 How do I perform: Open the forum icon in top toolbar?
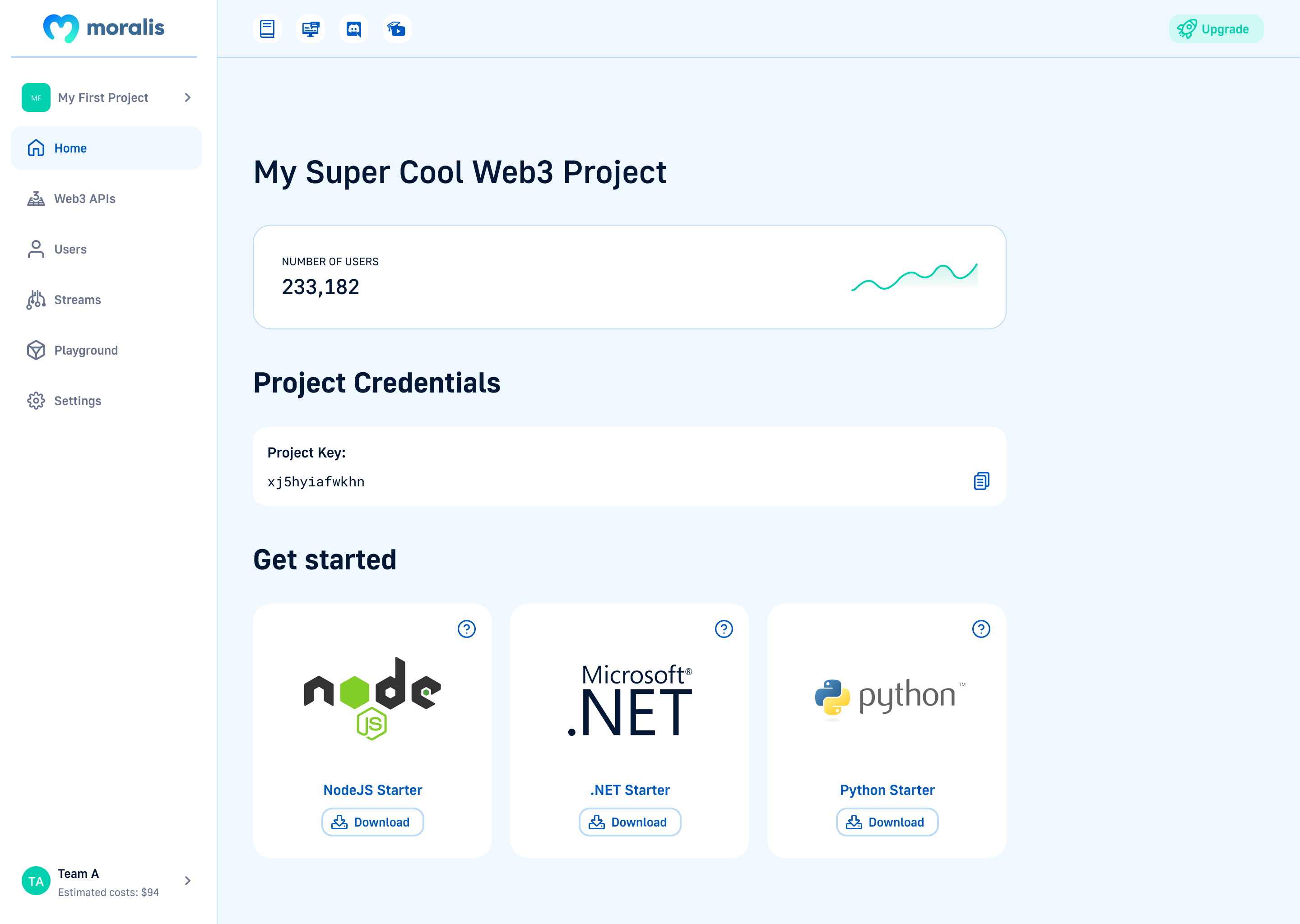click(x=310, y=28)
